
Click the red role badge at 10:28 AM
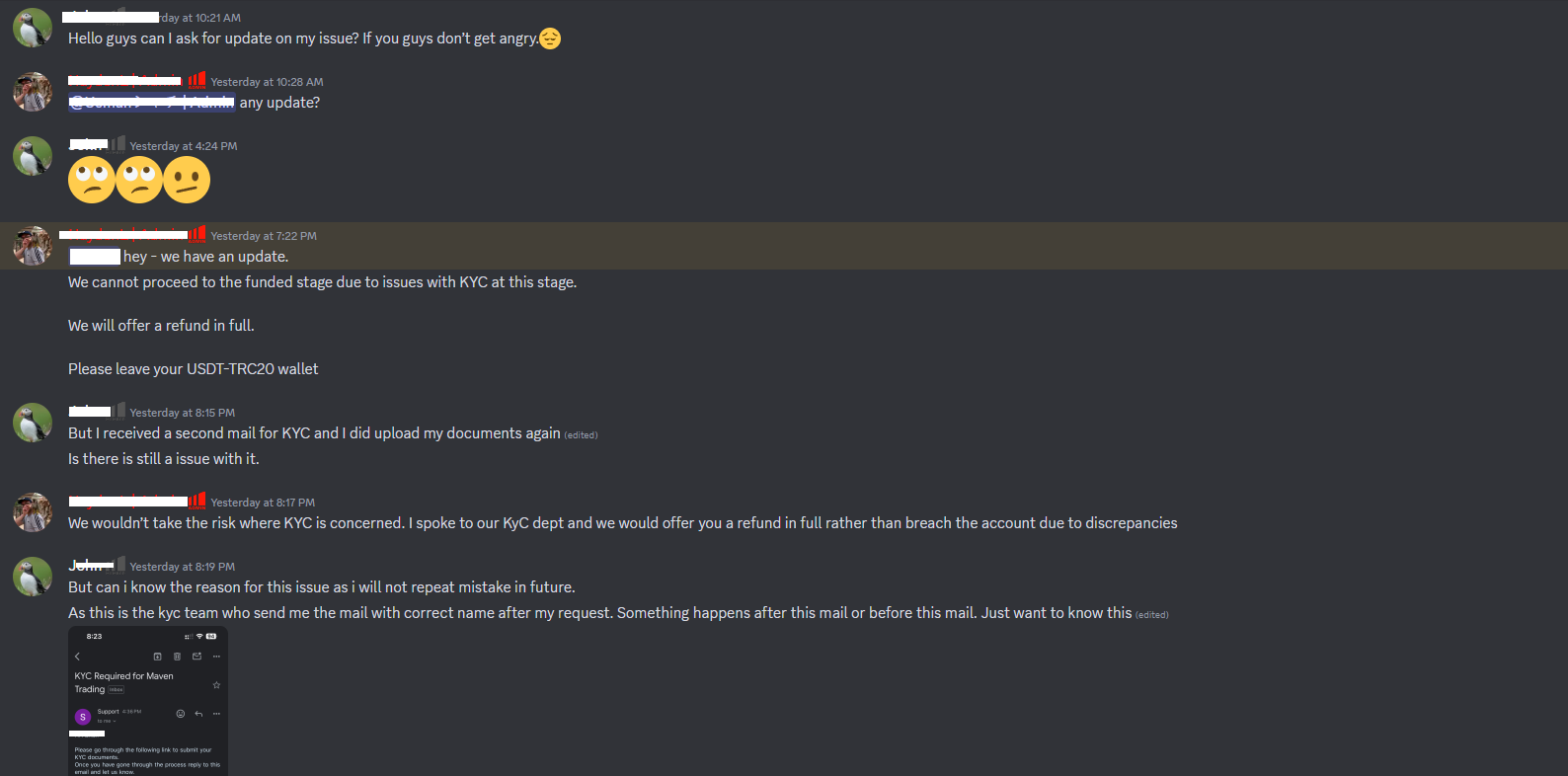197,80
